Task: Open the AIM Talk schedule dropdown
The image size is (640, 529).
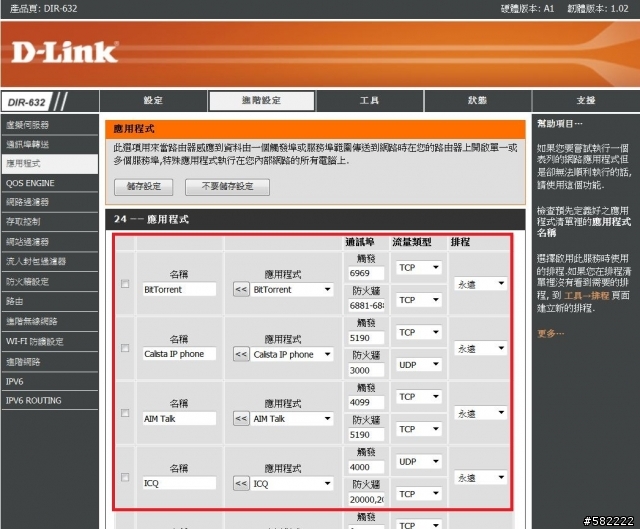Action: tap(481, 413)
